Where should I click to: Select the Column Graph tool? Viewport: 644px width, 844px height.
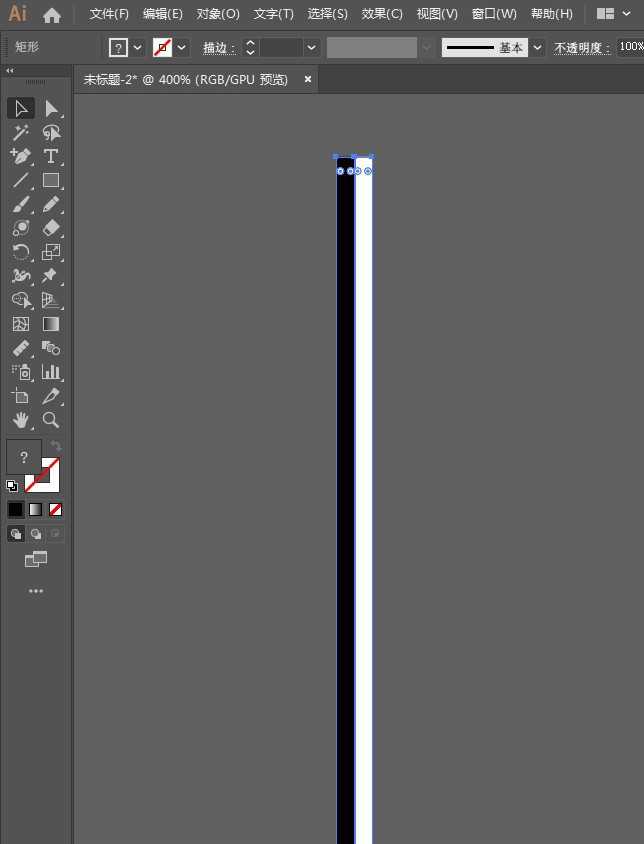(51, 371)
